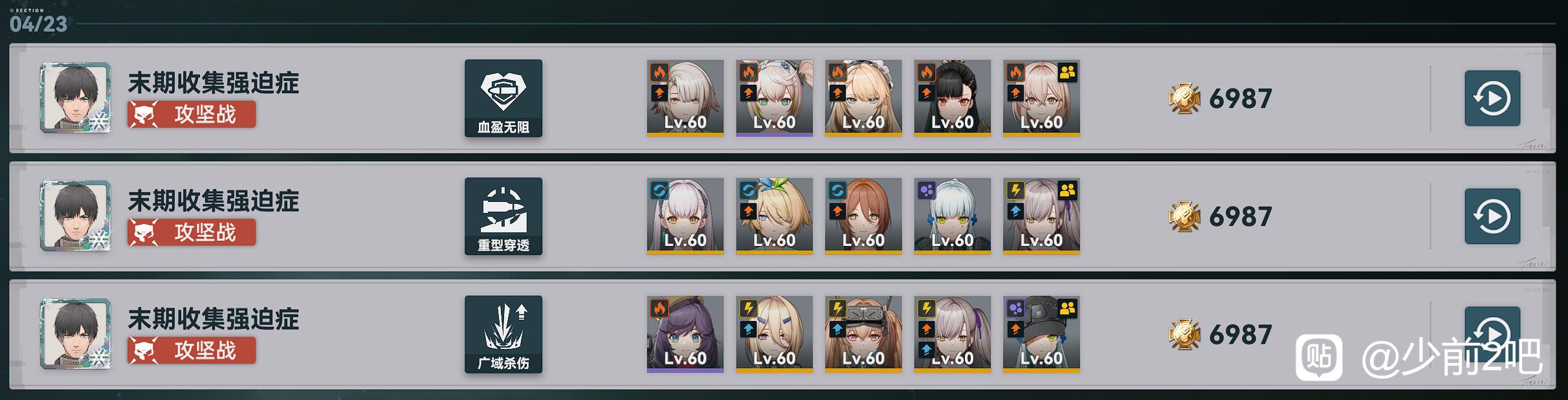Click the 末期收集强迫症 name in second row
Viewport: 1568px width, 400px height.
[214, 201]
